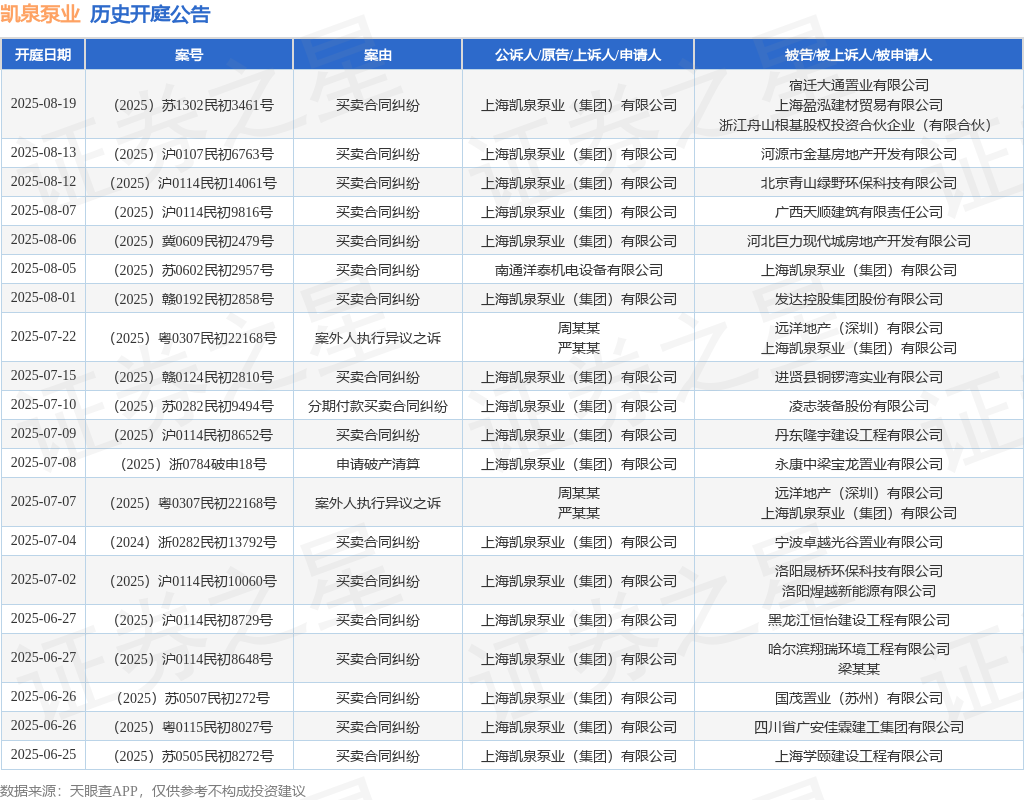Click defendant 广西天顺建筑有限责任公司

click(x=858, y=212)
